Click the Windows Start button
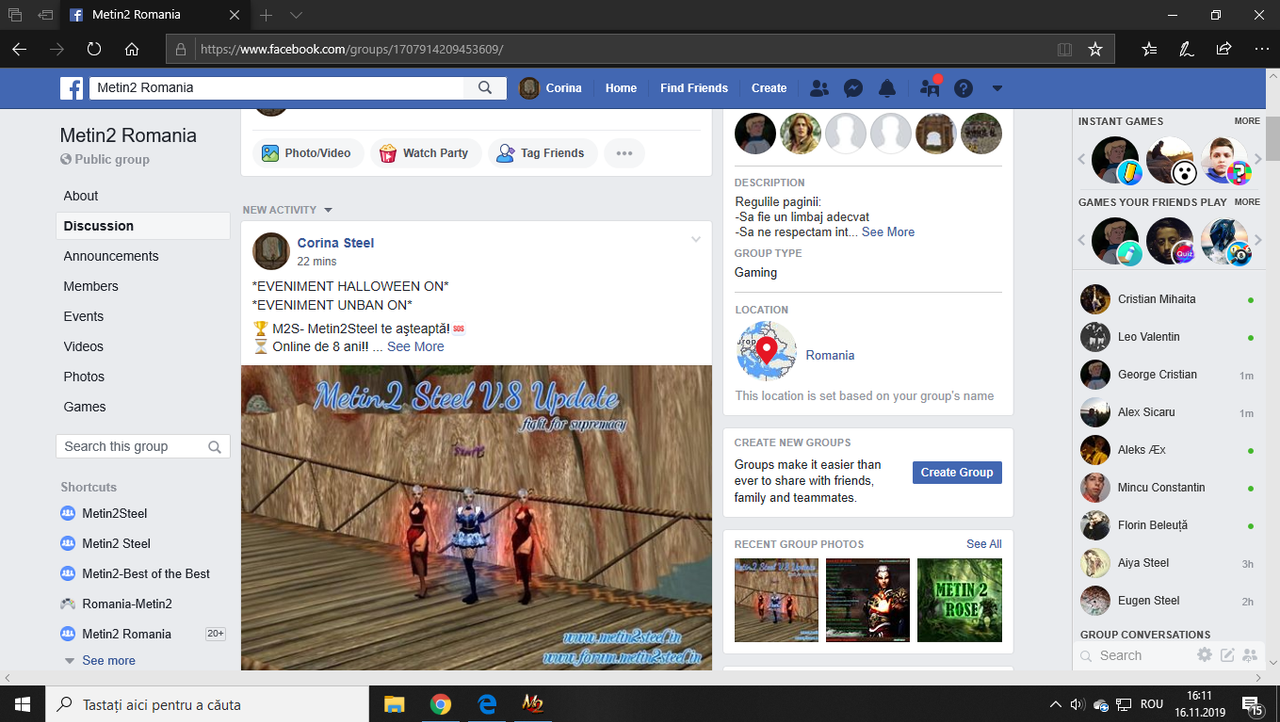Screen dimensions: 1280x722 click(21, 704)
